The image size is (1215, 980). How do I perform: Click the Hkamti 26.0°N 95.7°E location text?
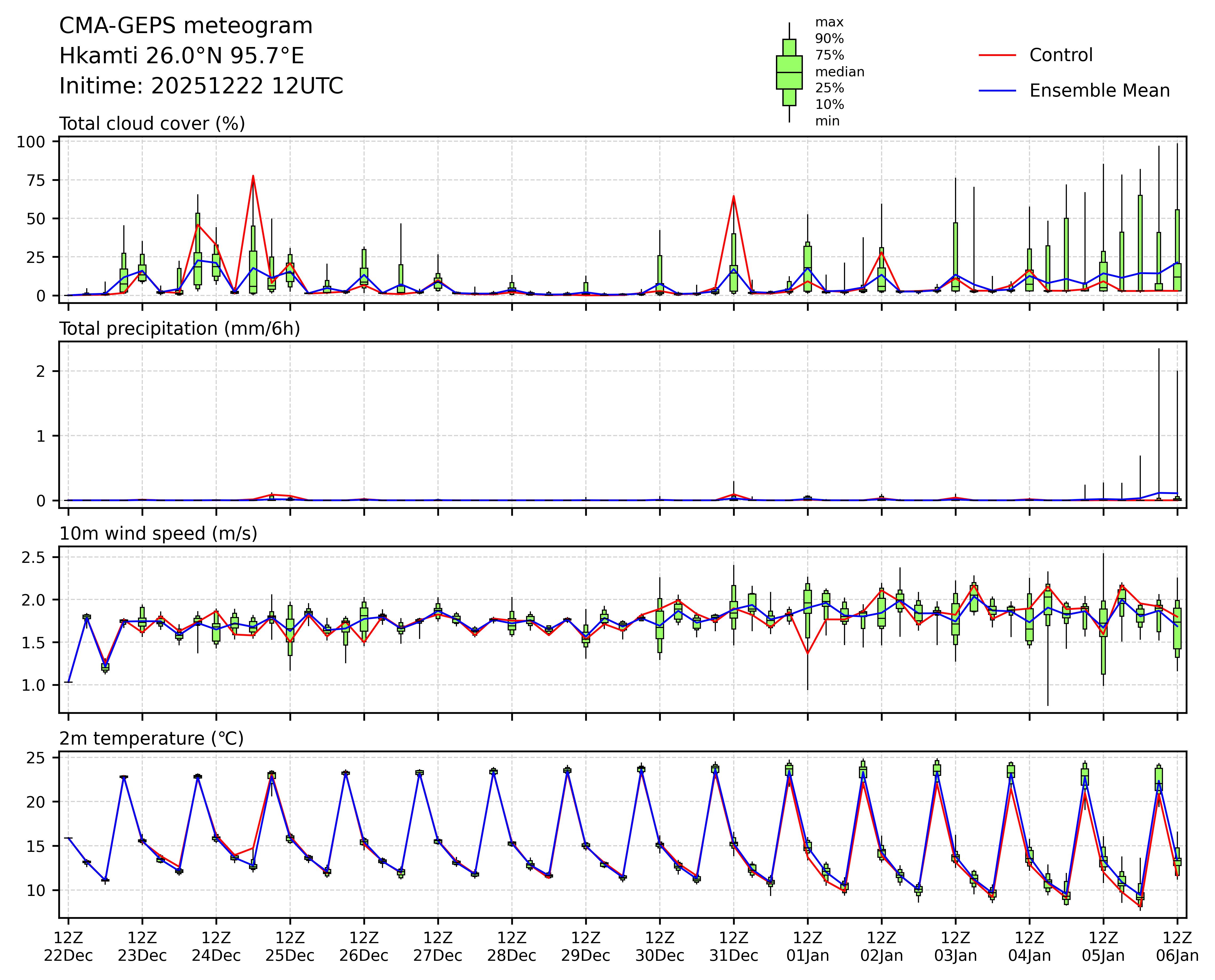click(181, 56)
